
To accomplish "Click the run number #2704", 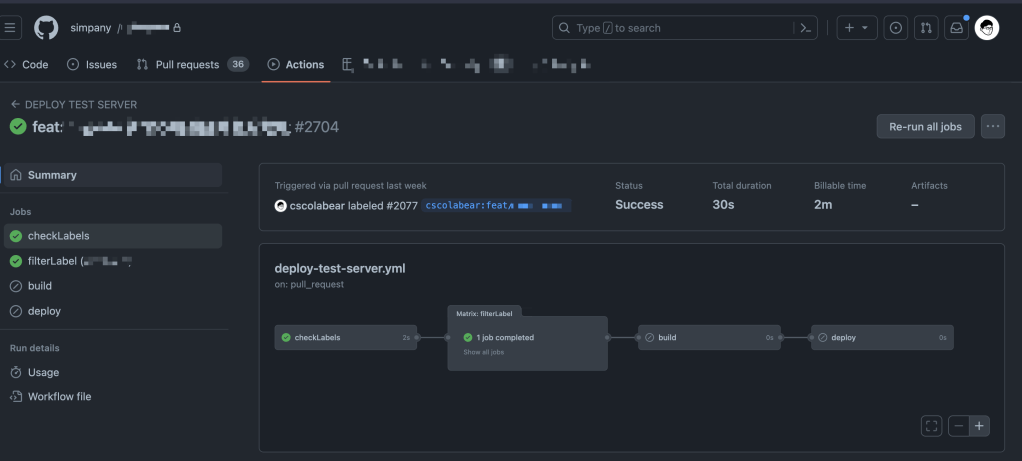I will (x=317, y=127).
